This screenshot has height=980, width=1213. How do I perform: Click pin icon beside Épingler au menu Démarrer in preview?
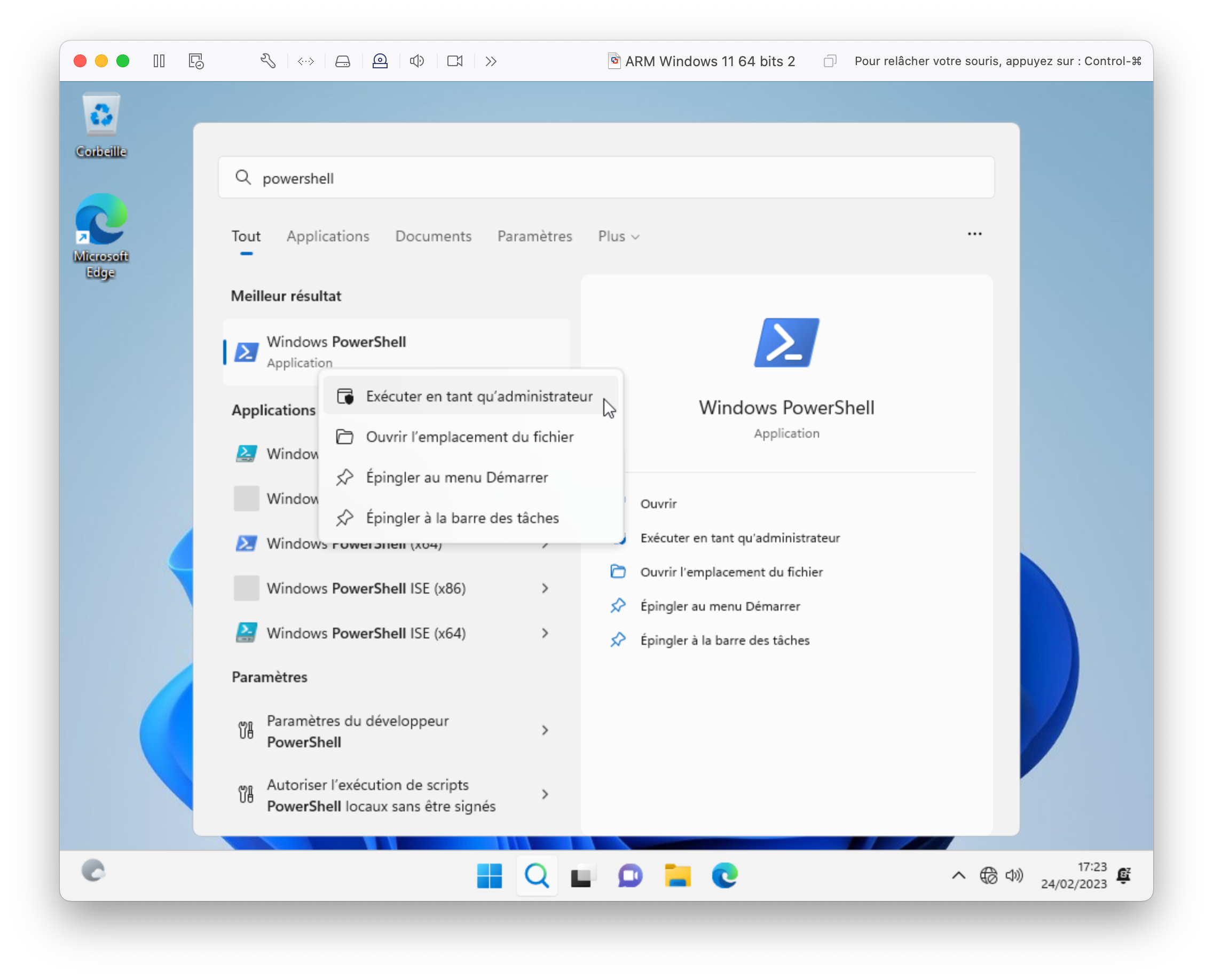point(618,606)
